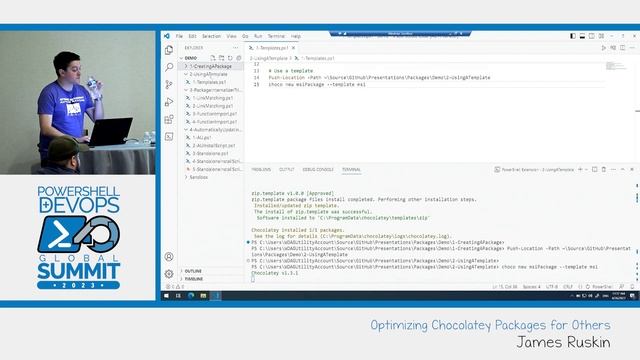Open Windows Start menu
This screenshot has width=640, height=360.
click(167, 296)
